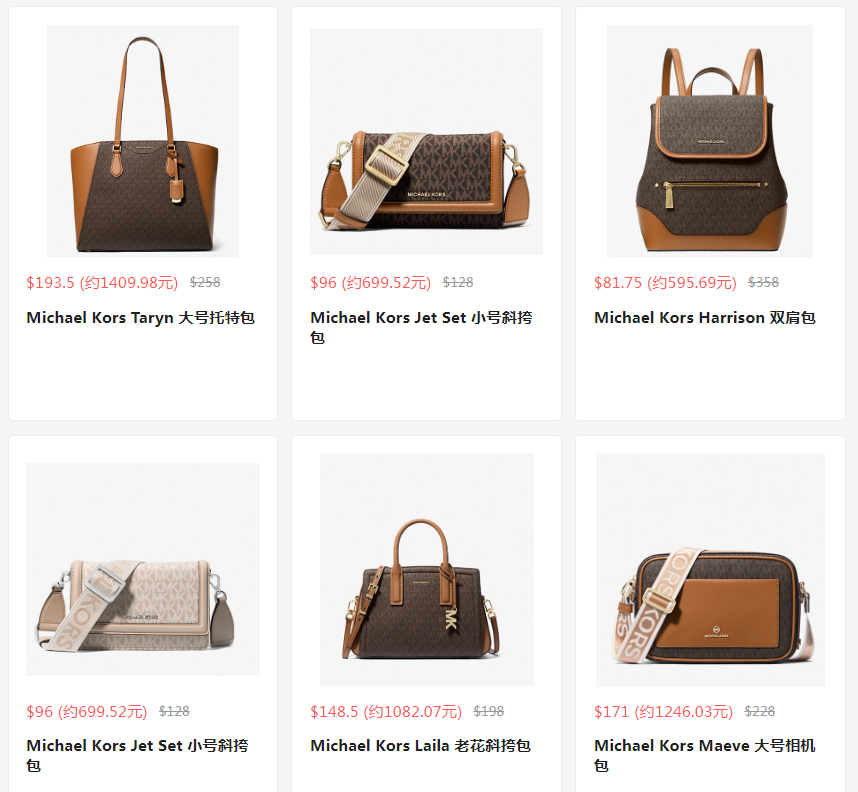The width and height of the screenshot is (858, 792).
Task: Open the beige Jet Set crossbody bag image
Action: pos(143,569)
